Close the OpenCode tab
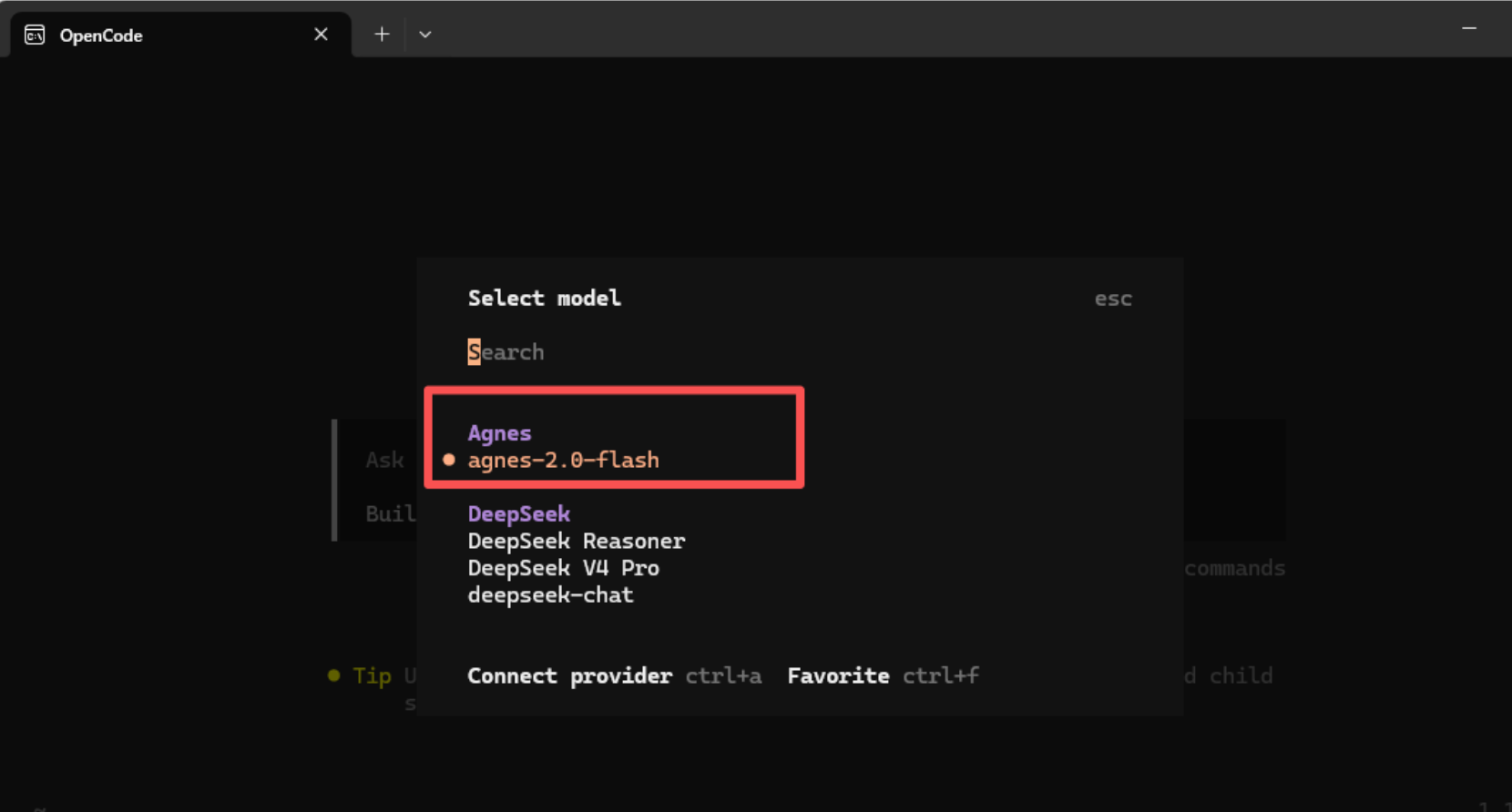The image size is (1512, 812). (x=321, y=35)
